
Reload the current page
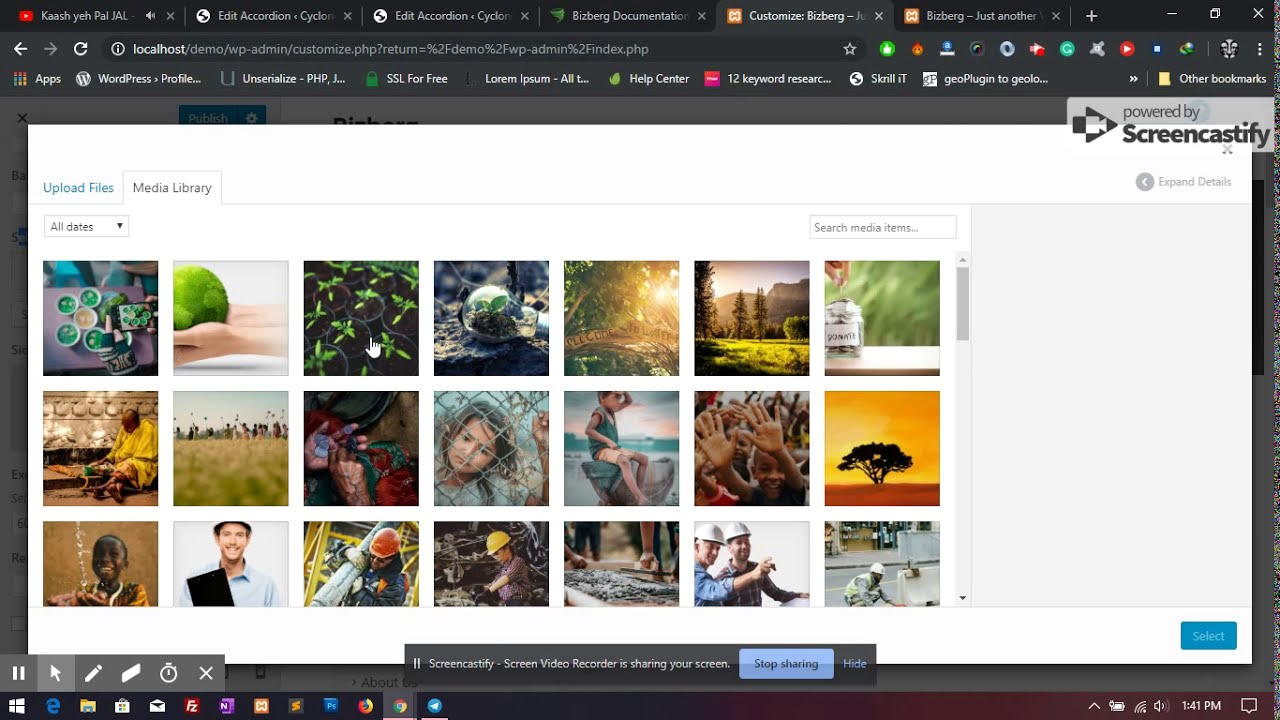point(81,49)
